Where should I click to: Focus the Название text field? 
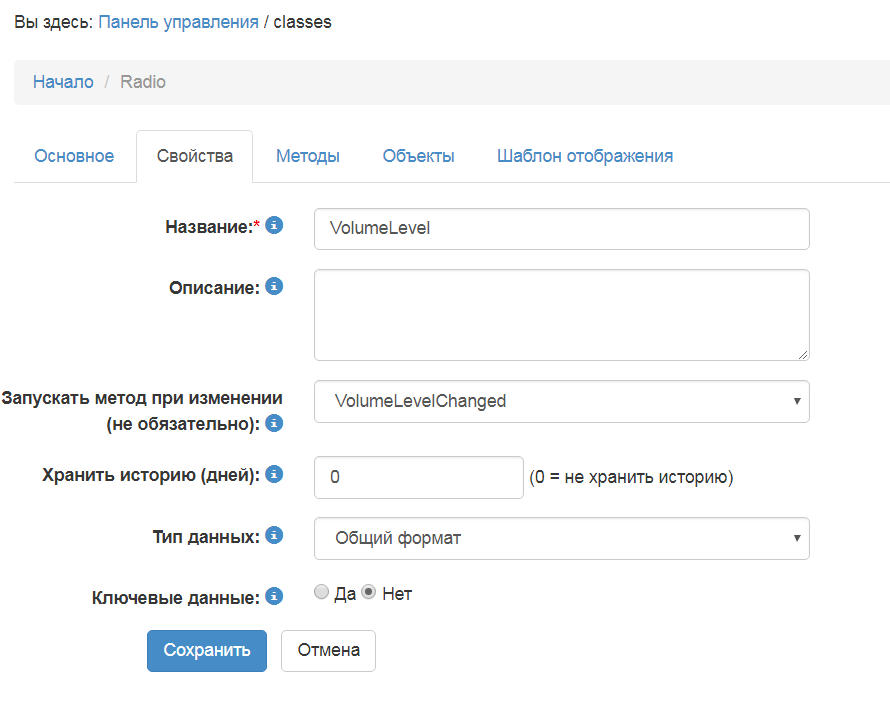coord(561,229)
